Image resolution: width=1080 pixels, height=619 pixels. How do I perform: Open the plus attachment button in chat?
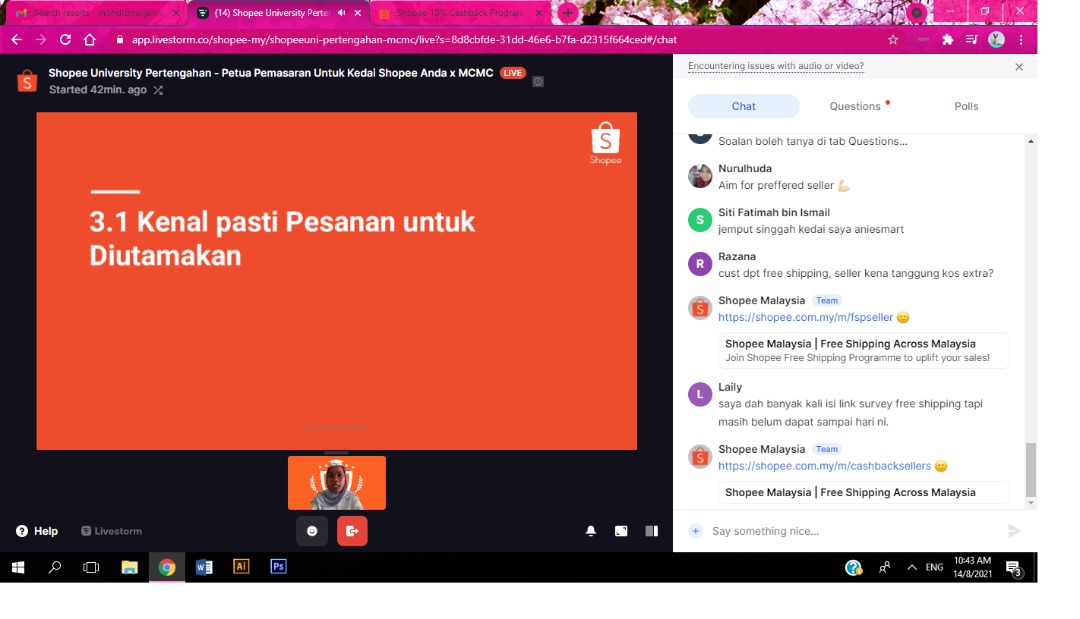696,531
